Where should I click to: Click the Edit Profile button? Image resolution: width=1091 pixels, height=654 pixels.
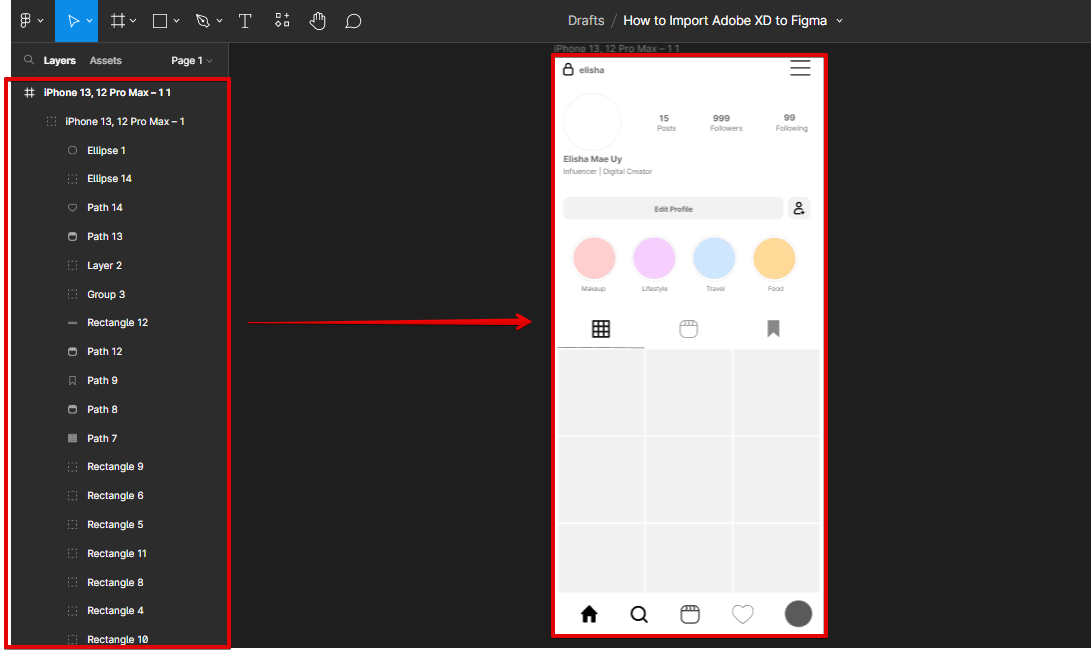tap(673, 209)
